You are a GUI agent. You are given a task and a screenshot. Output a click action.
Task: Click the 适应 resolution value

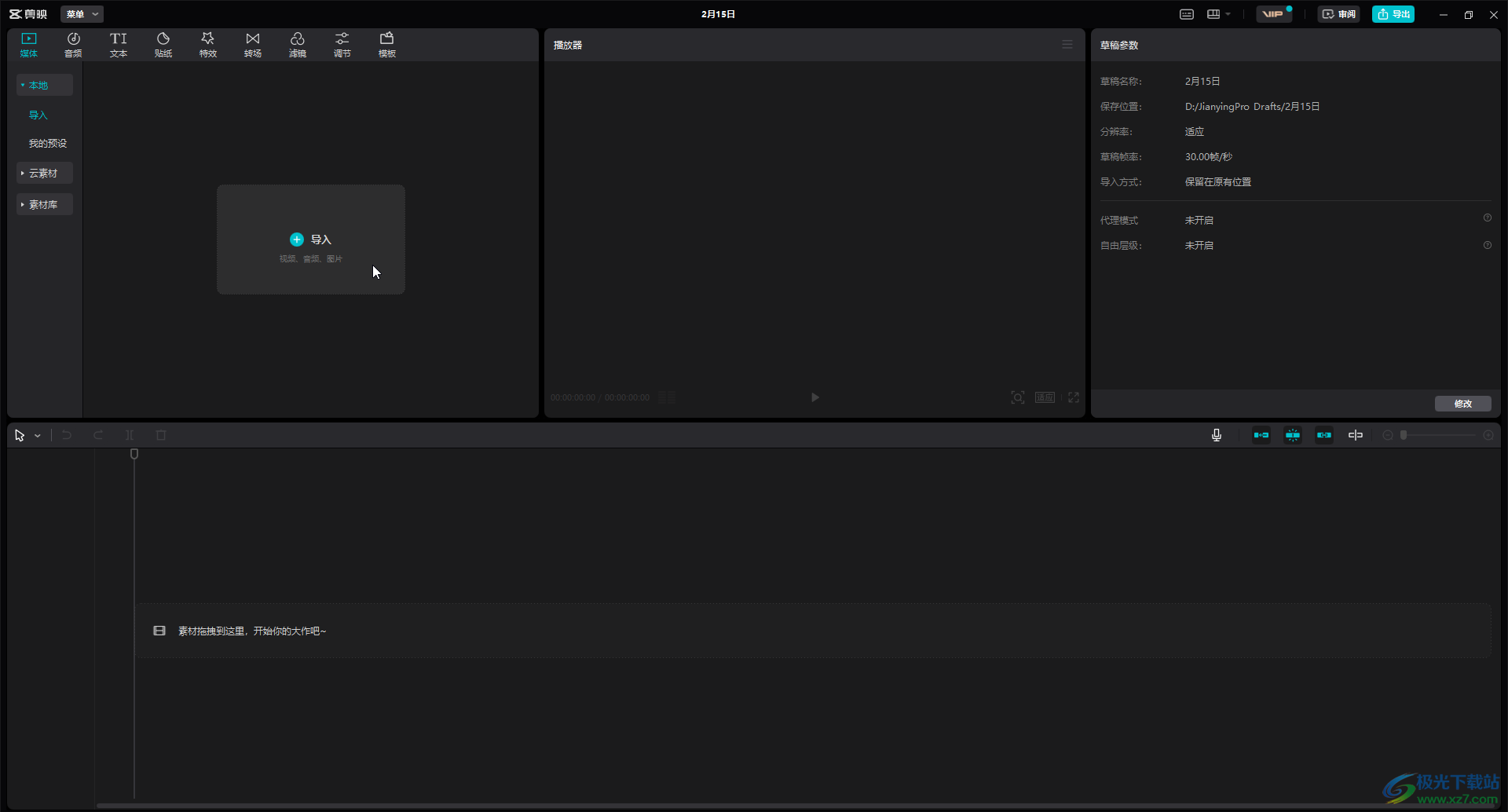click(1195, 131)
